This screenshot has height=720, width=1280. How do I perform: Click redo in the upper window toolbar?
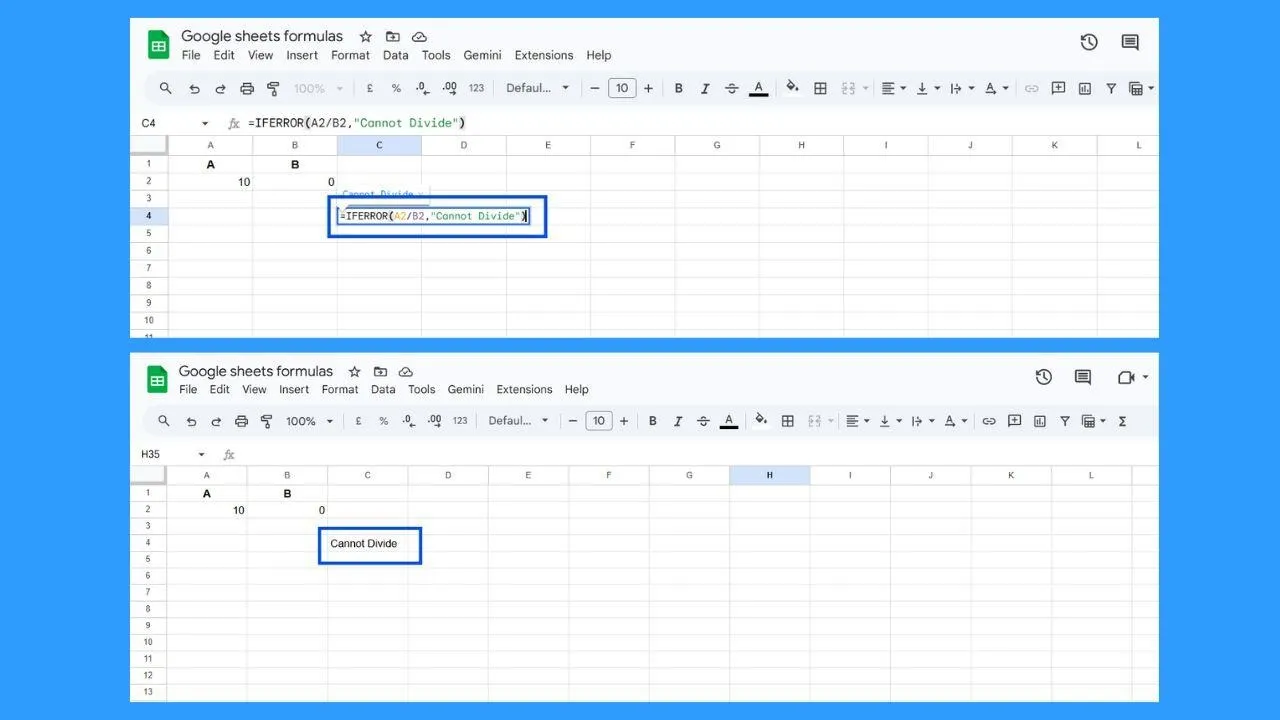point(220,88)
